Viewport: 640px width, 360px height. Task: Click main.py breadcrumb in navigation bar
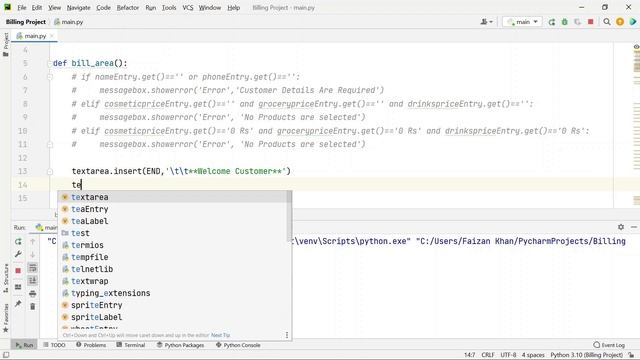[x=69, y=22]
